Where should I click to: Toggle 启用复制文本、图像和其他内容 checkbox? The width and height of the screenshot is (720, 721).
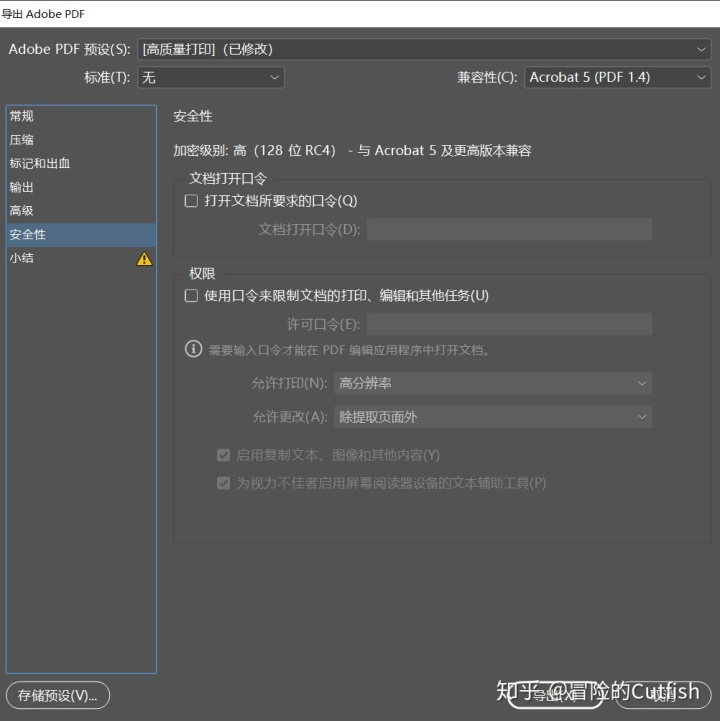[x=223, y=455]
